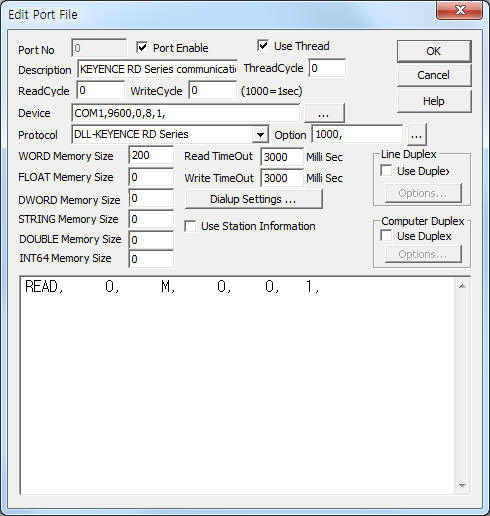The width and height of the screenshot is (490, 516).
Task: Focus the Description text field
Action: (157, 69)
